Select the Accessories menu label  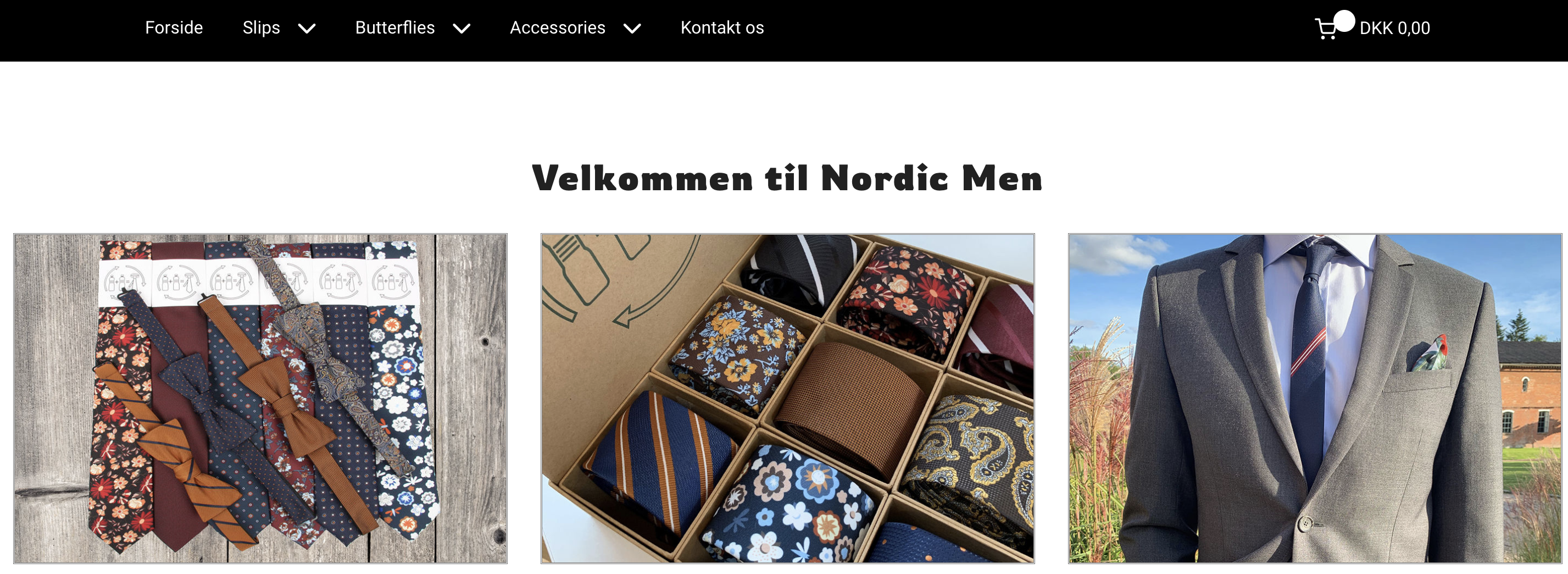pyautogui.click(x=558, y=28)
